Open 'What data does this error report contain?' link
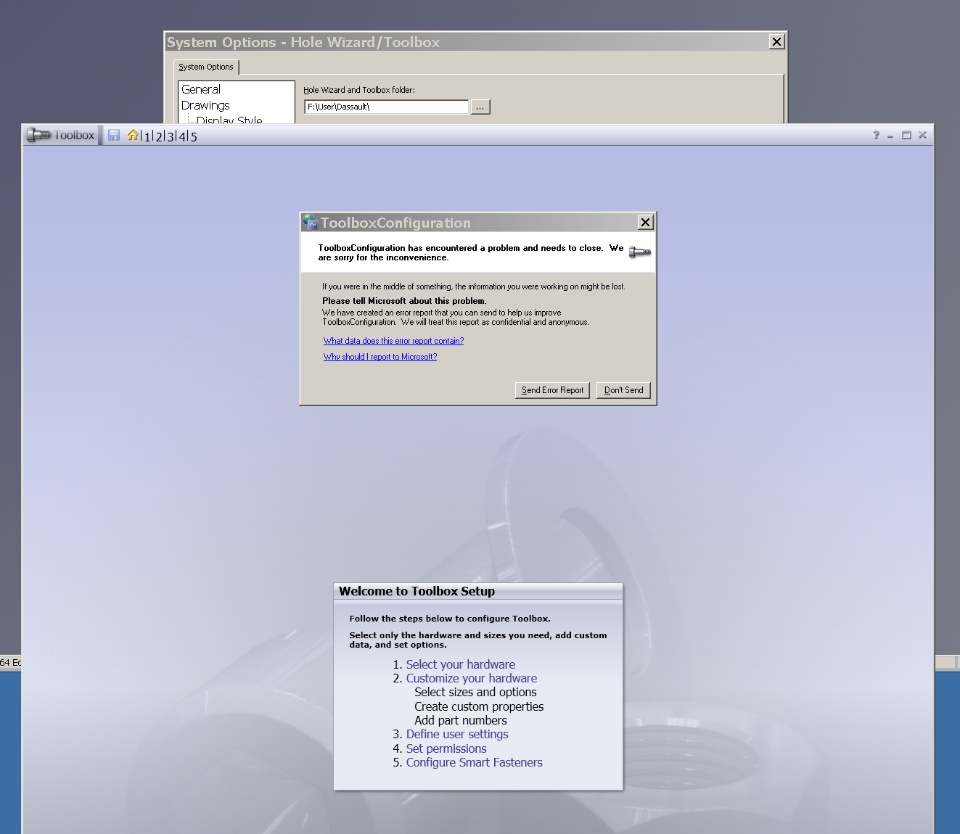Viewport: 960px width, 834px height. point(394,340)
